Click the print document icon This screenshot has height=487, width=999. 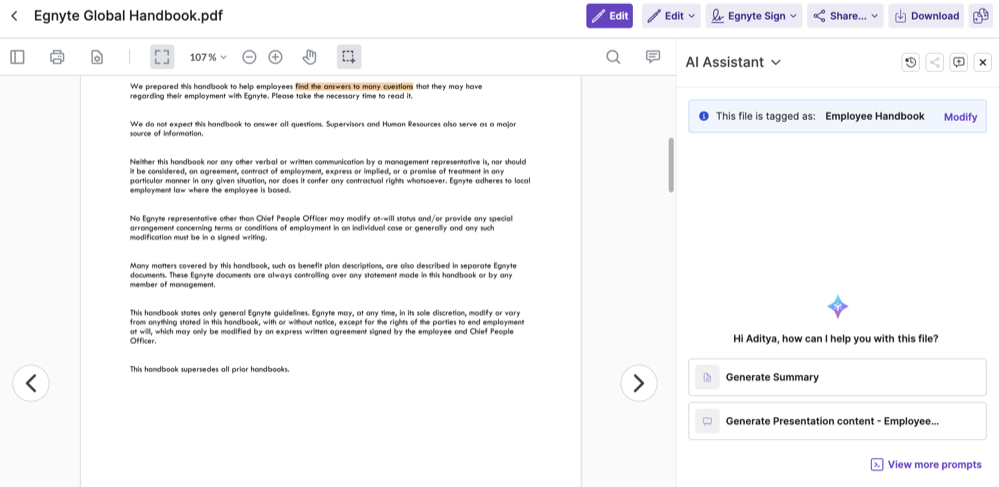(x=57, y=57)
